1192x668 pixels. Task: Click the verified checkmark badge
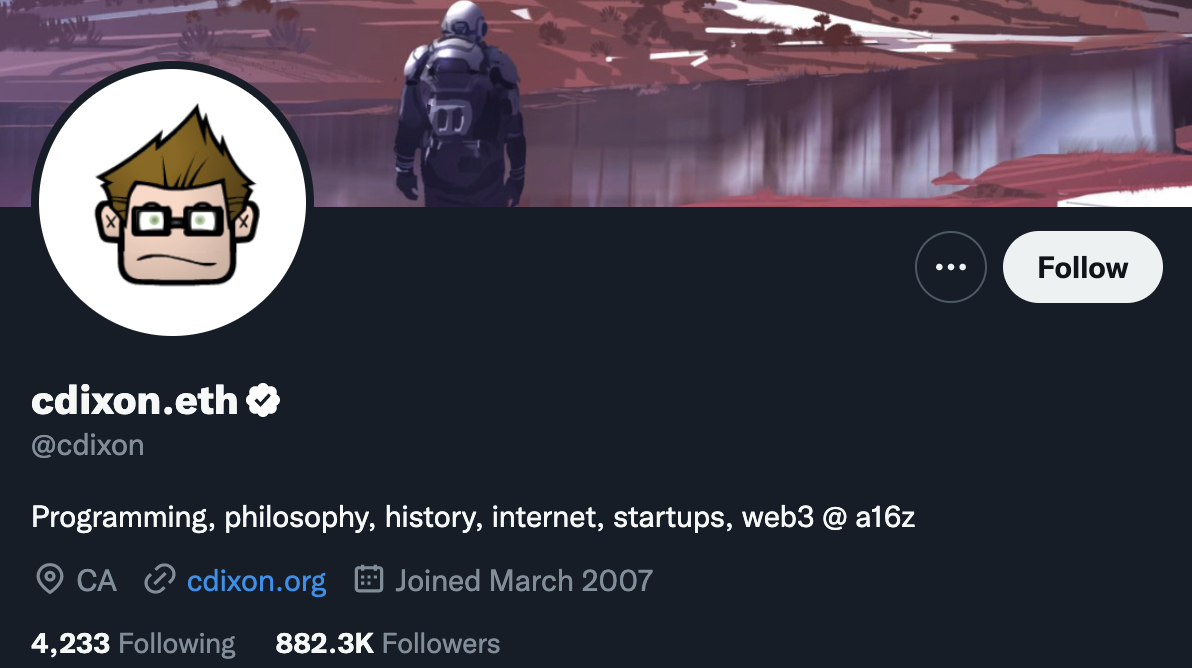point(263,400)
